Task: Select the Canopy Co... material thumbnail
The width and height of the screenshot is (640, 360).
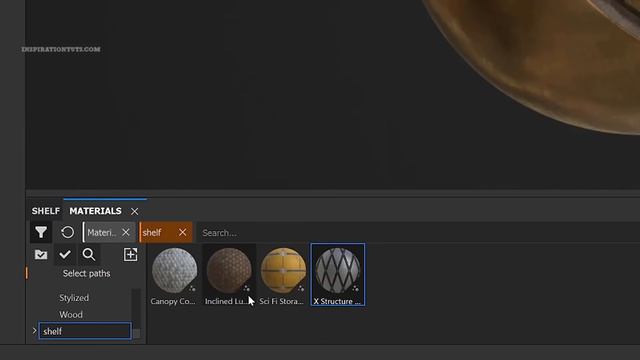Action: point(174,275)
